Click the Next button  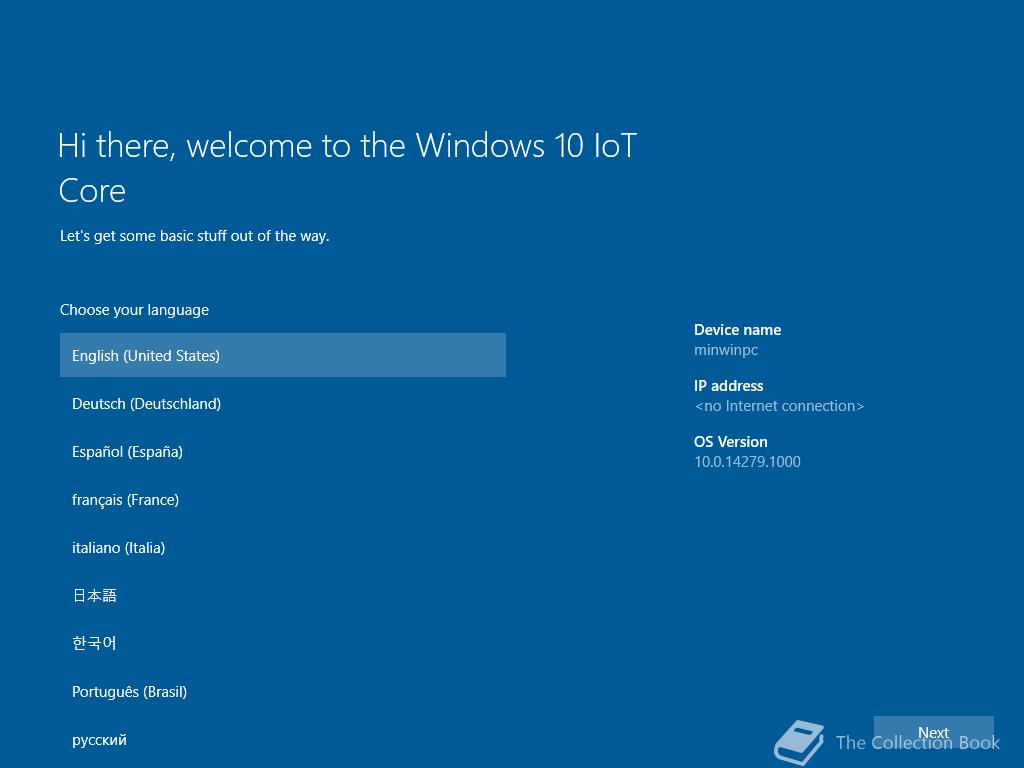(x=933, y=733)
